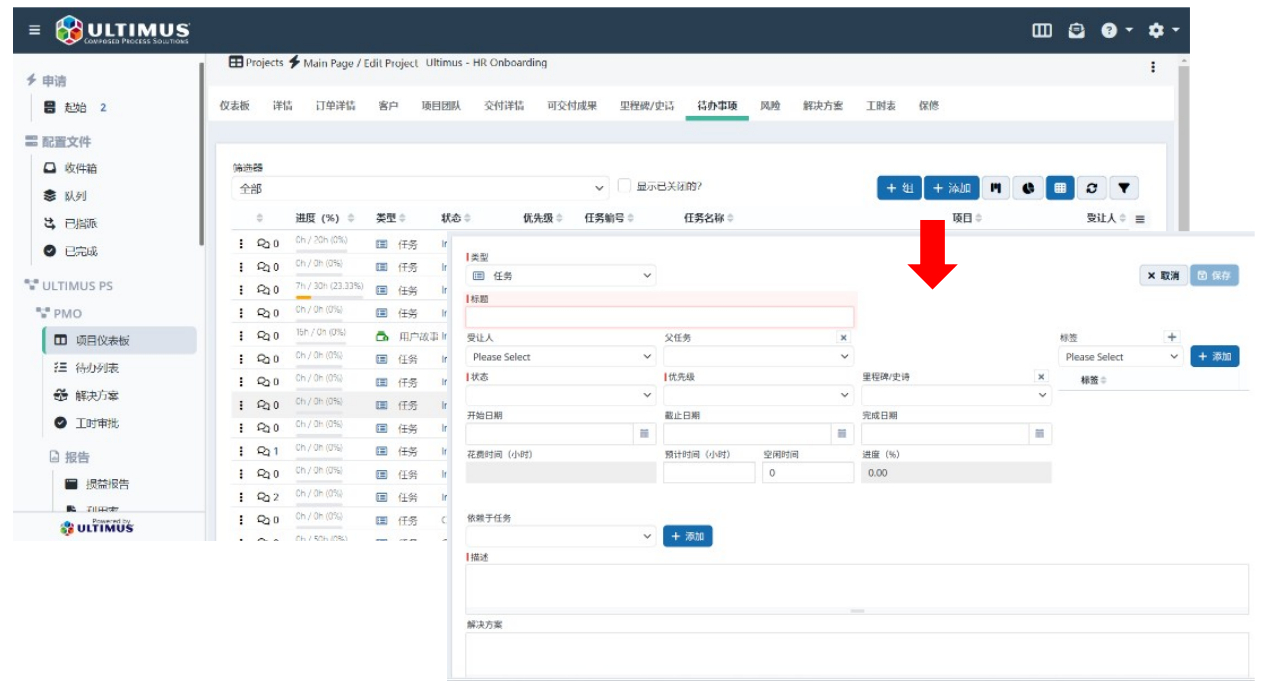
Task: Open the 筛选器 全部 dropdown
Action: click(420, 188)
